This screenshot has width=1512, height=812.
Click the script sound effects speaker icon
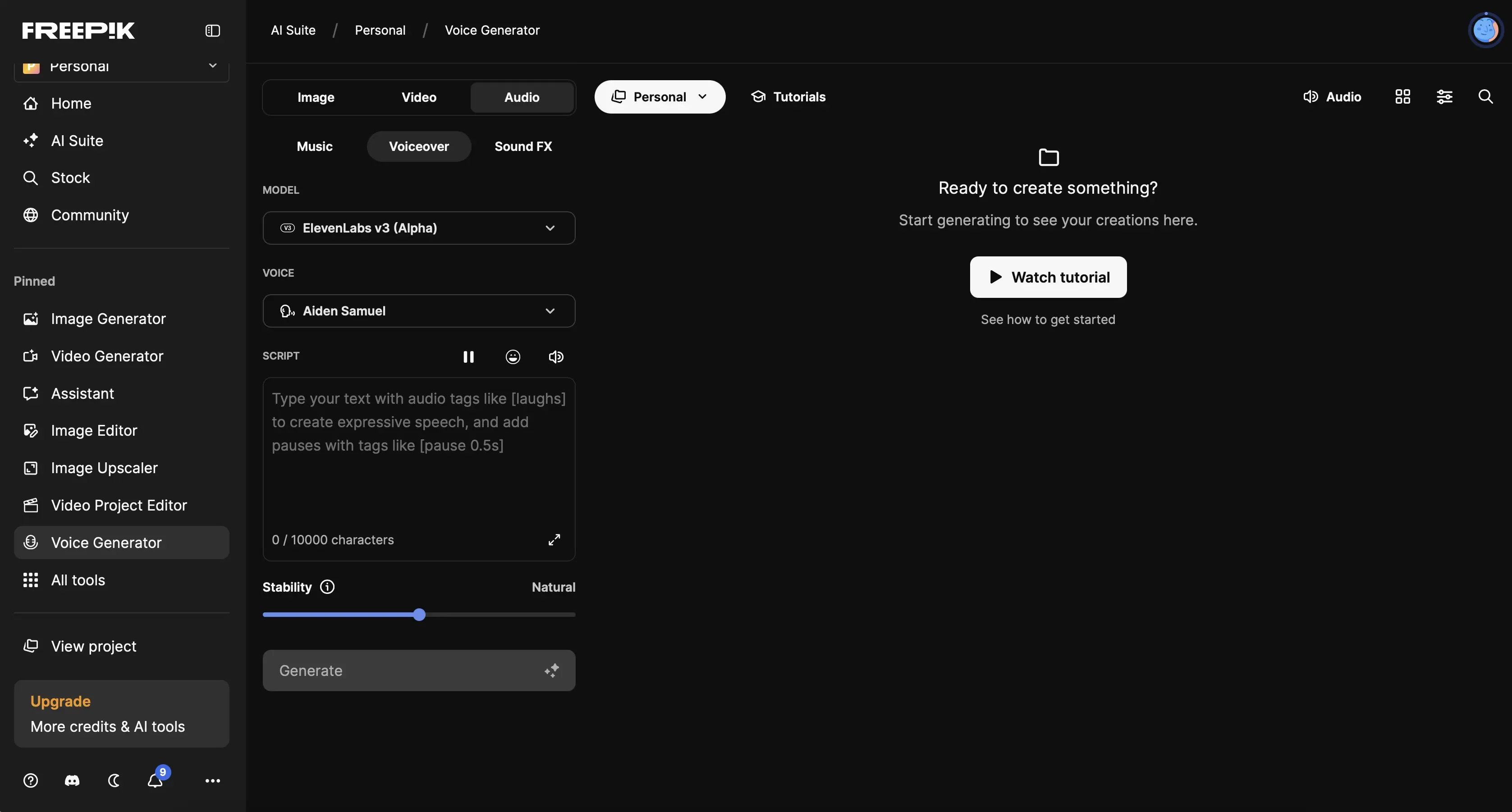pos(556,357)
